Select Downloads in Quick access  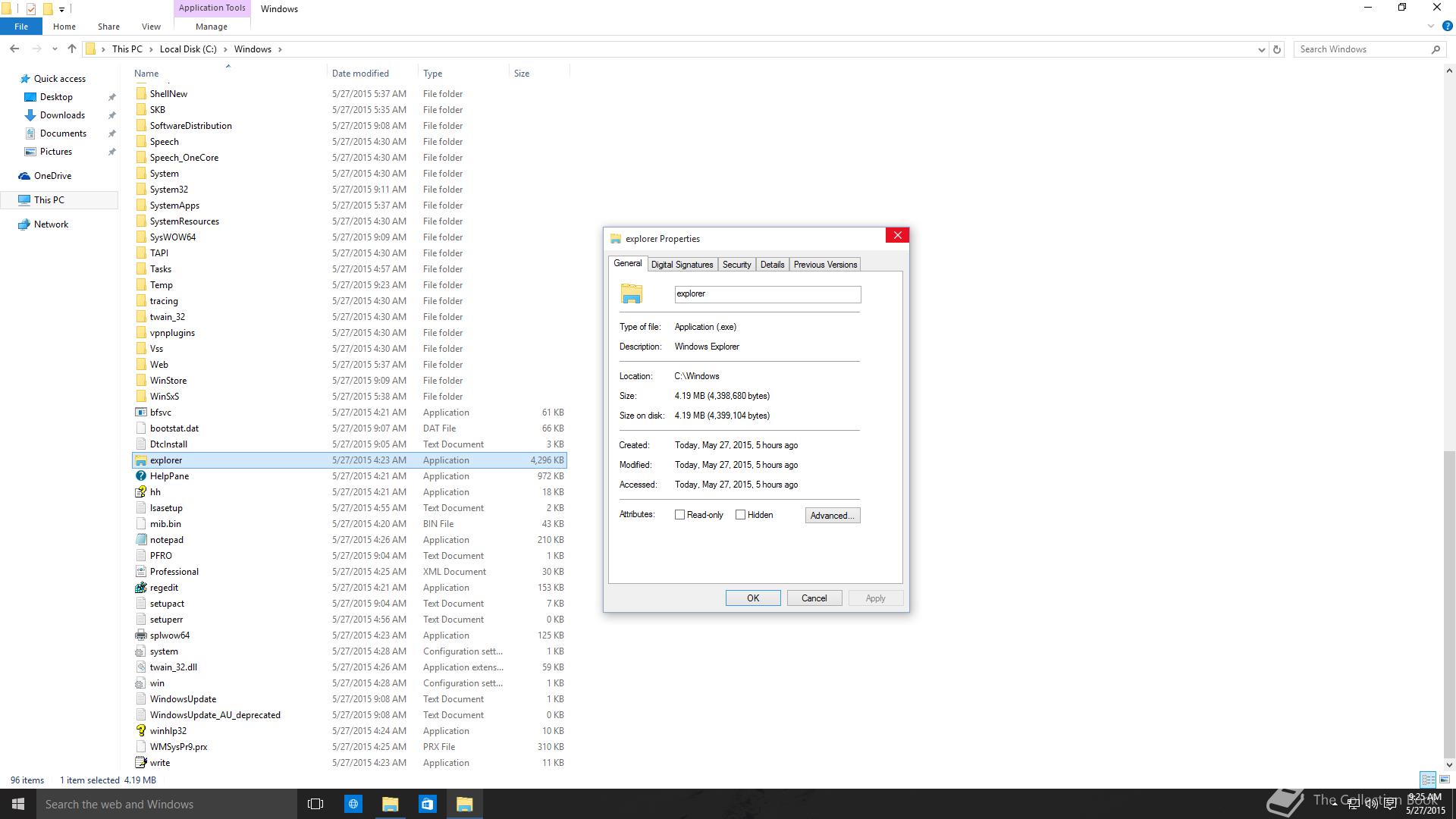coord(62,115)
